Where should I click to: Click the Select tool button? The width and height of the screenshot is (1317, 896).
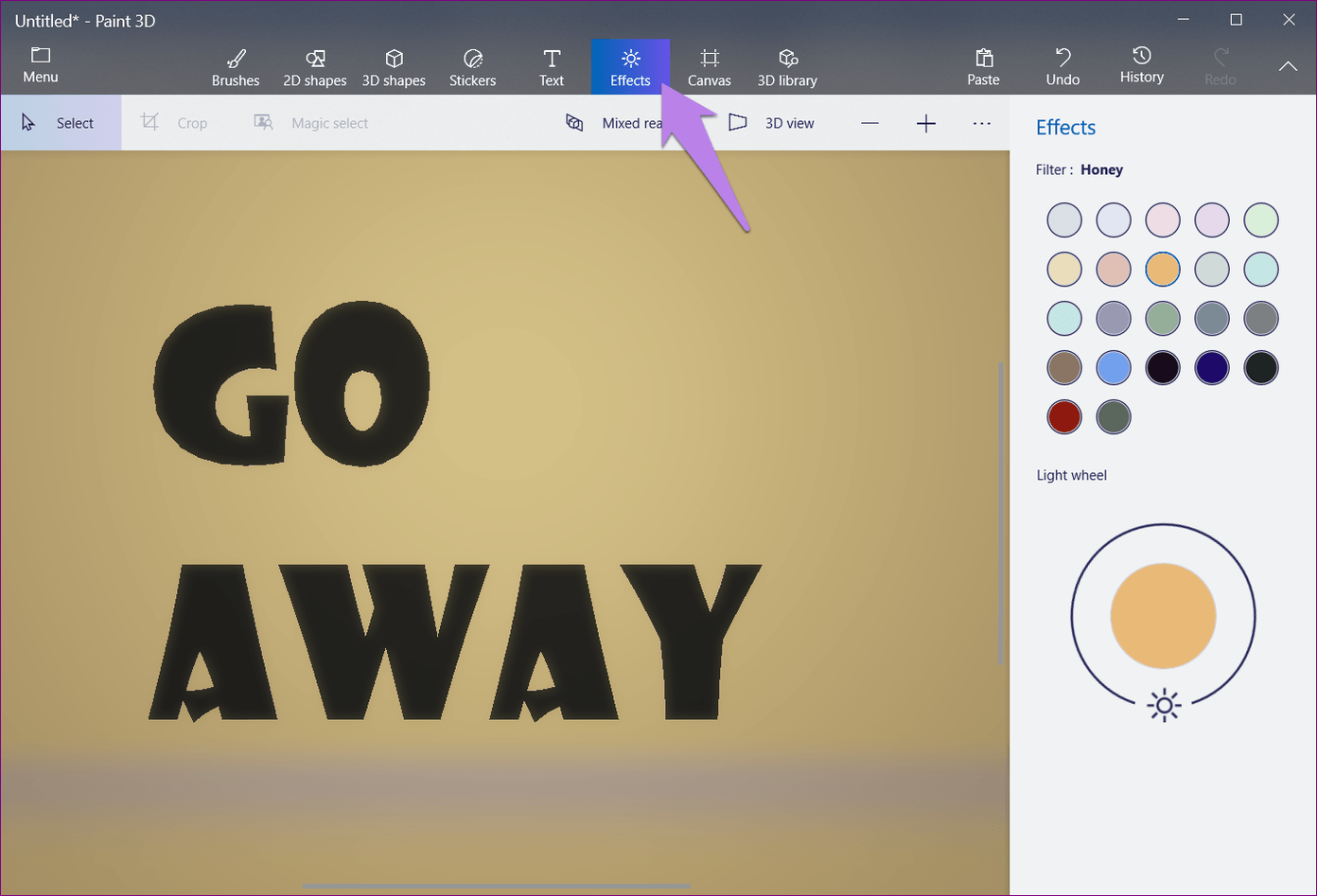[x=61, y=123]
